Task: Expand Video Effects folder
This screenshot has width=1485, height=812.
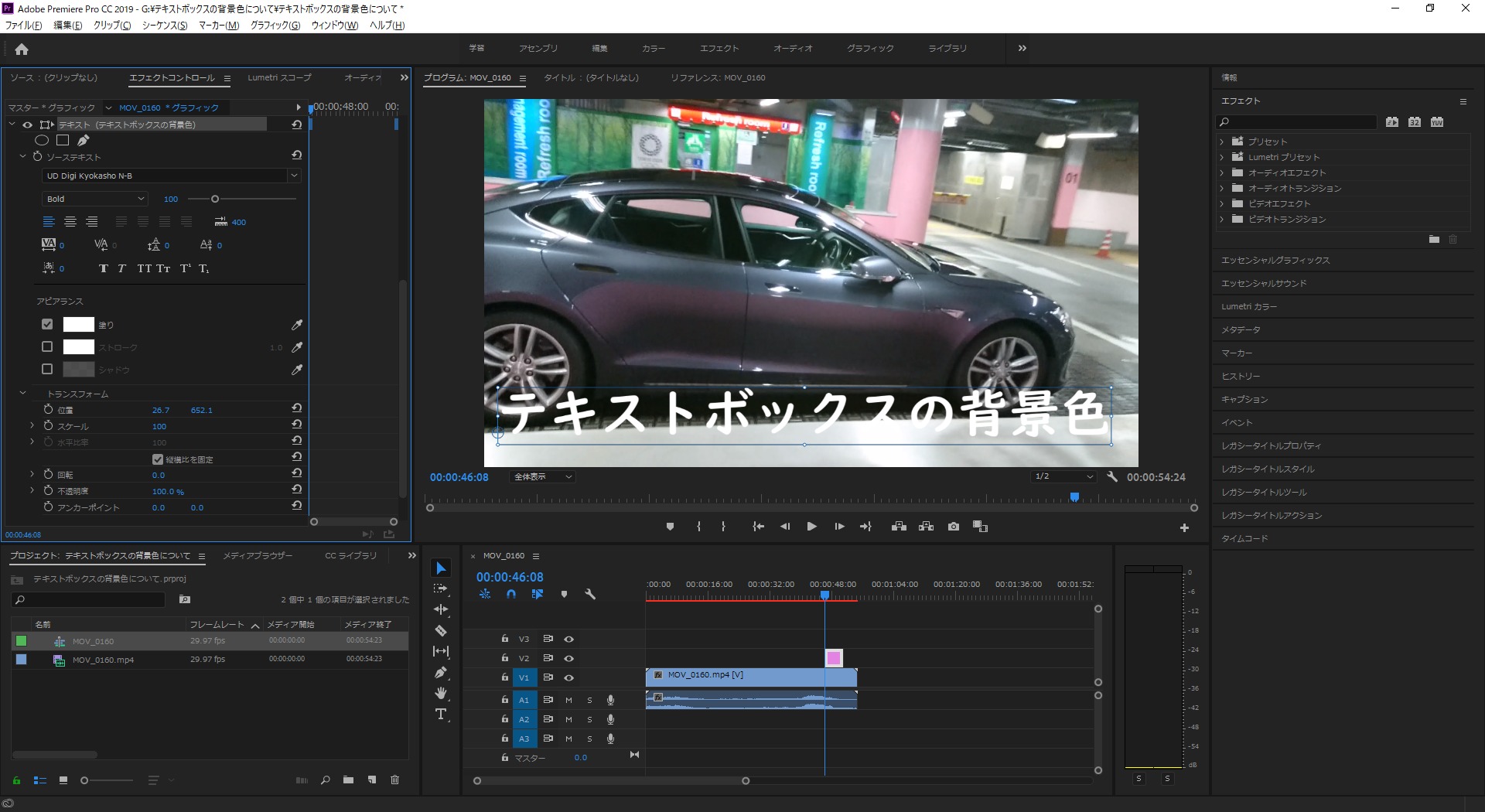Action: [x=1222, y=203]
